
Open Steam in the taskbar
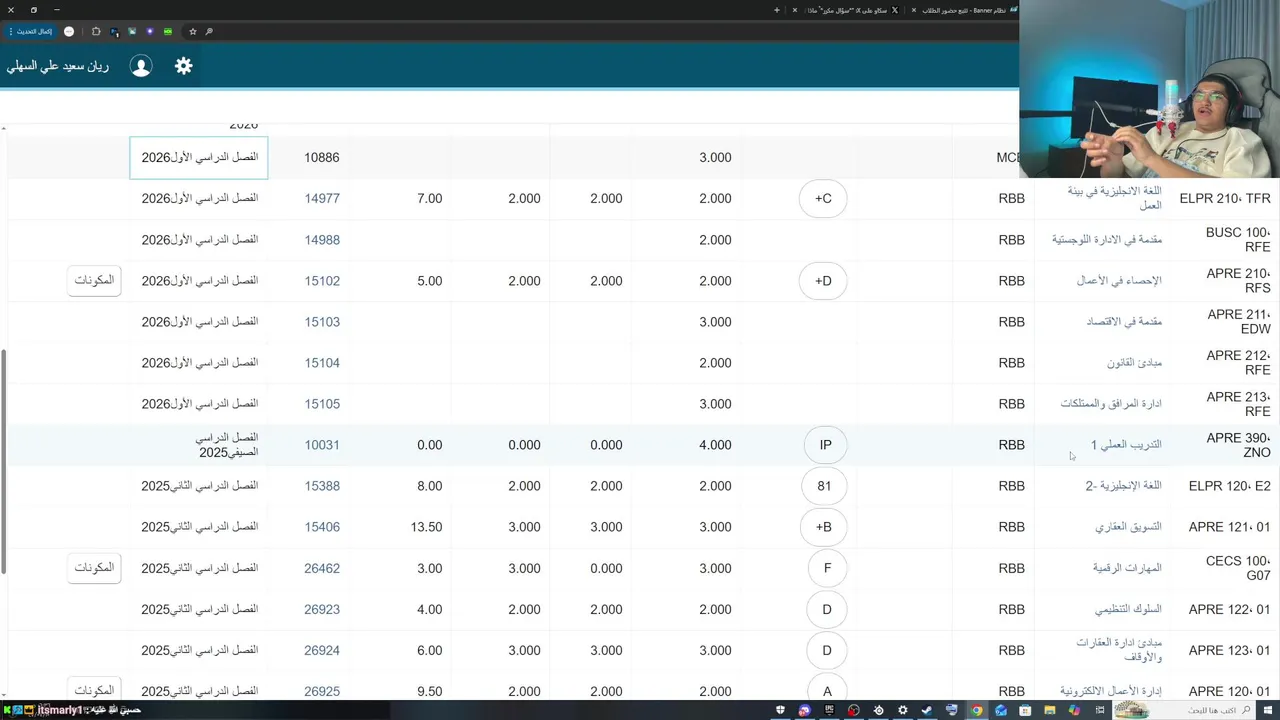click(x=927, y=710)
